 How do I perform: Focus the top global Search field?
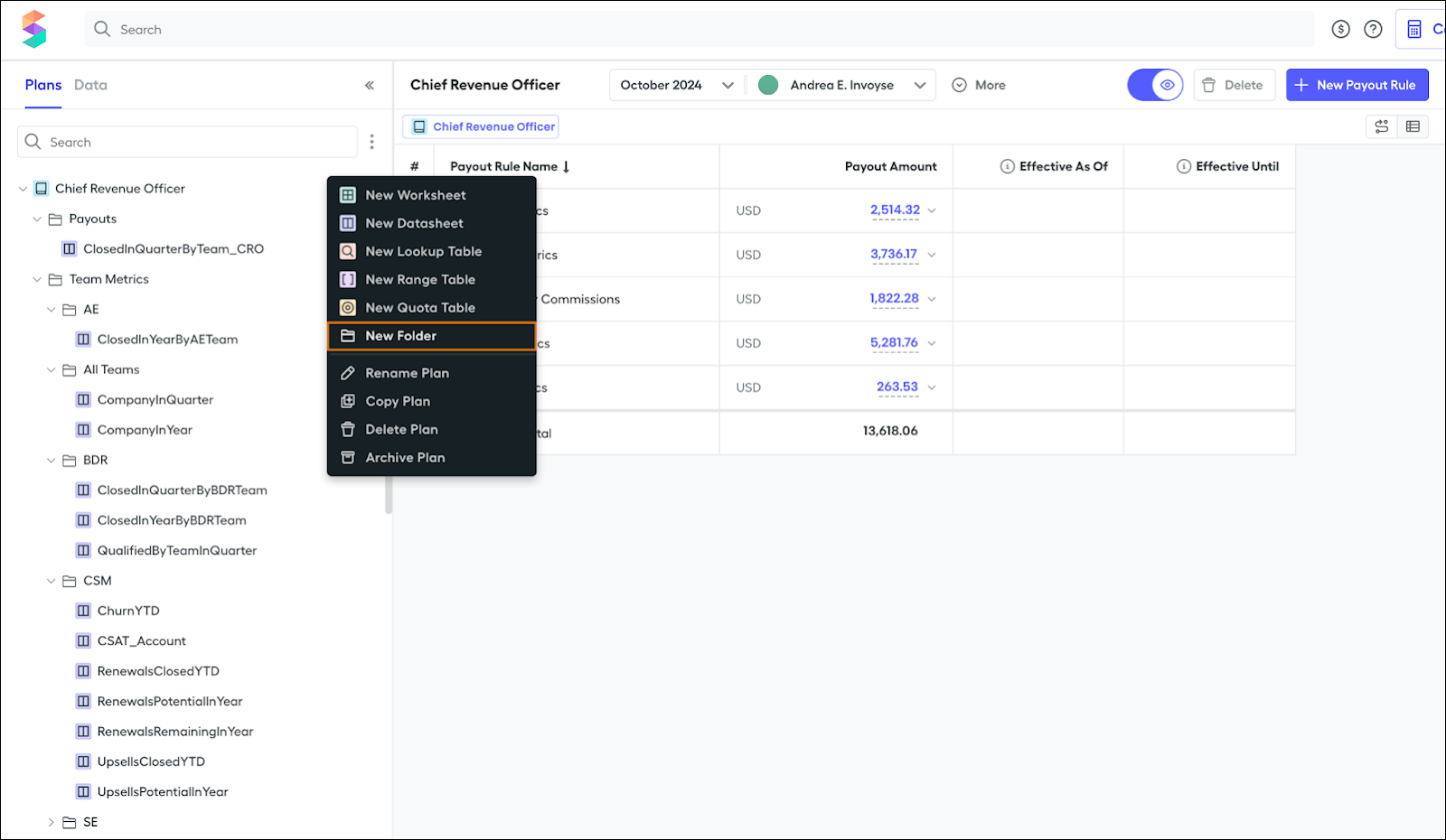pyautogui.click(x=700, y=30)
